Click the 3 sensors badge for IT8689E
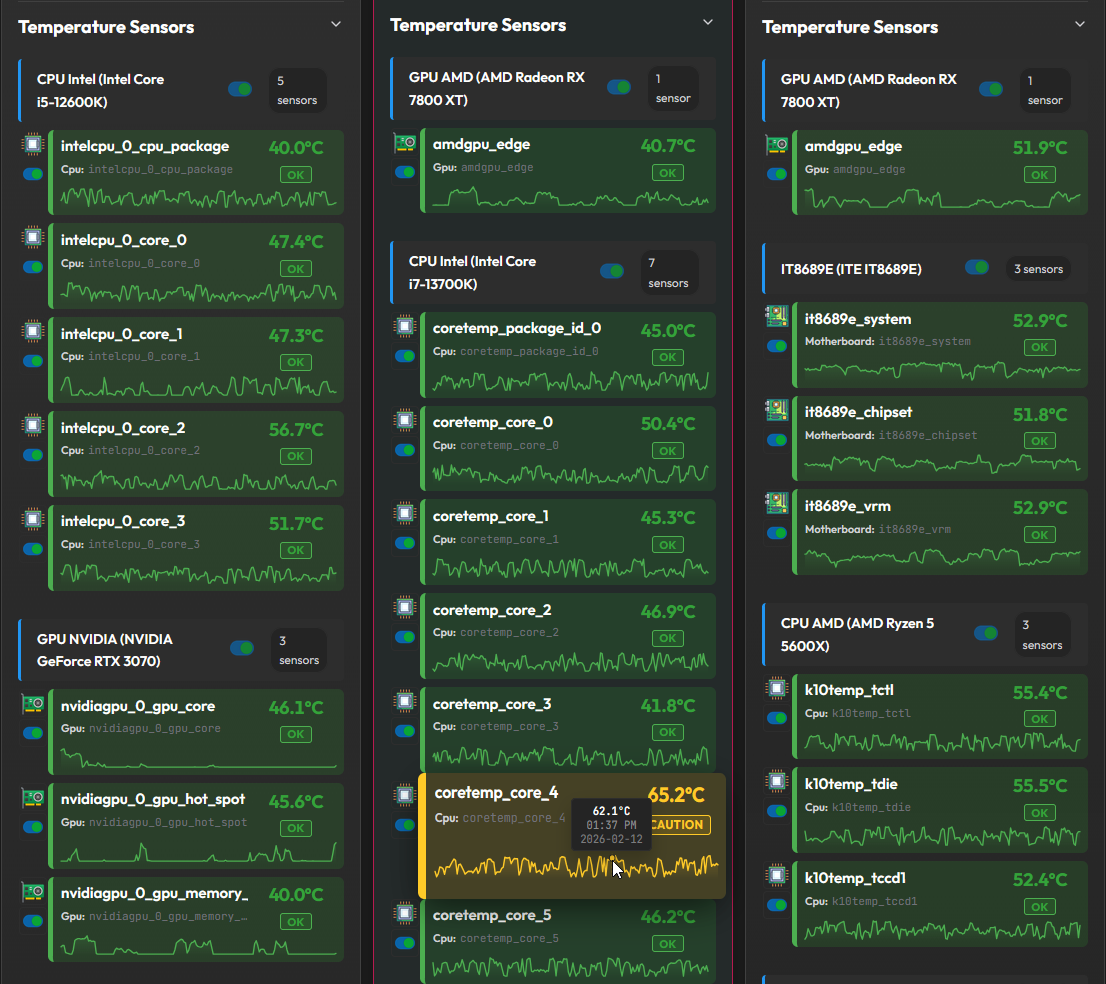 click(x=1038, y=269)
